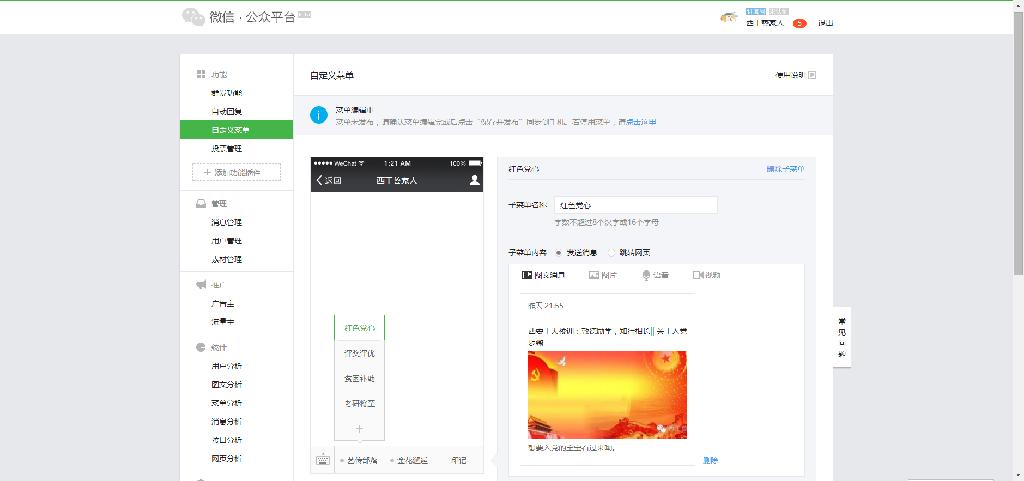Open the 自定义菜单 sidebar item
Screen dimensions: 1024x481
[x=236, y=130]
